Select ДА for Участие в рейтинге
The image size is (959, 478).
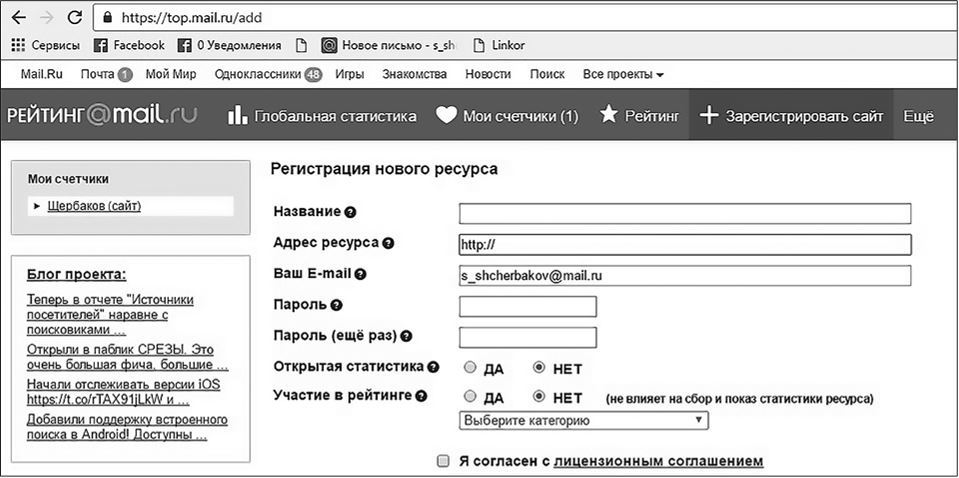tap(468, 397)
